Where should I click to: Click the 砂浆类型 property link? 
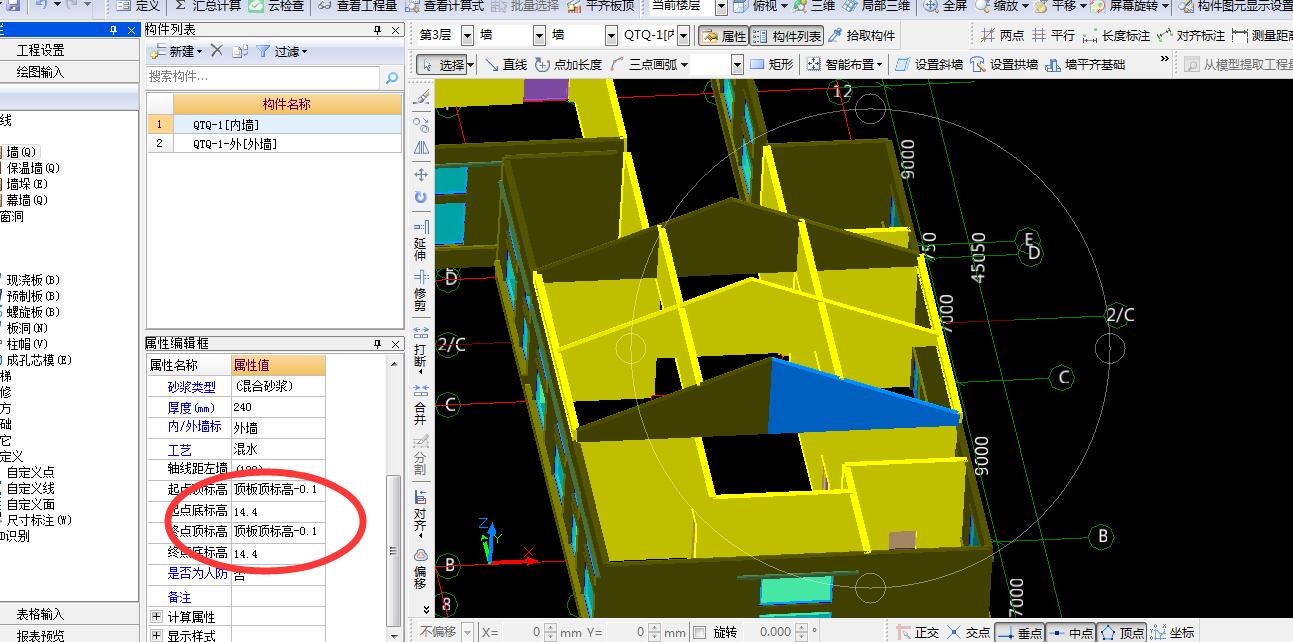click(191, 387)
